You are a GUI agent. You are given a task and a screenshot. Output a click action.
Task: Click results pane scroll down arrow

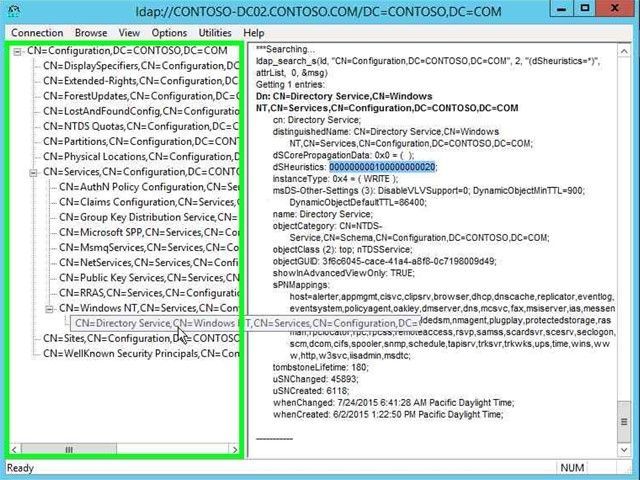point(624,449)
